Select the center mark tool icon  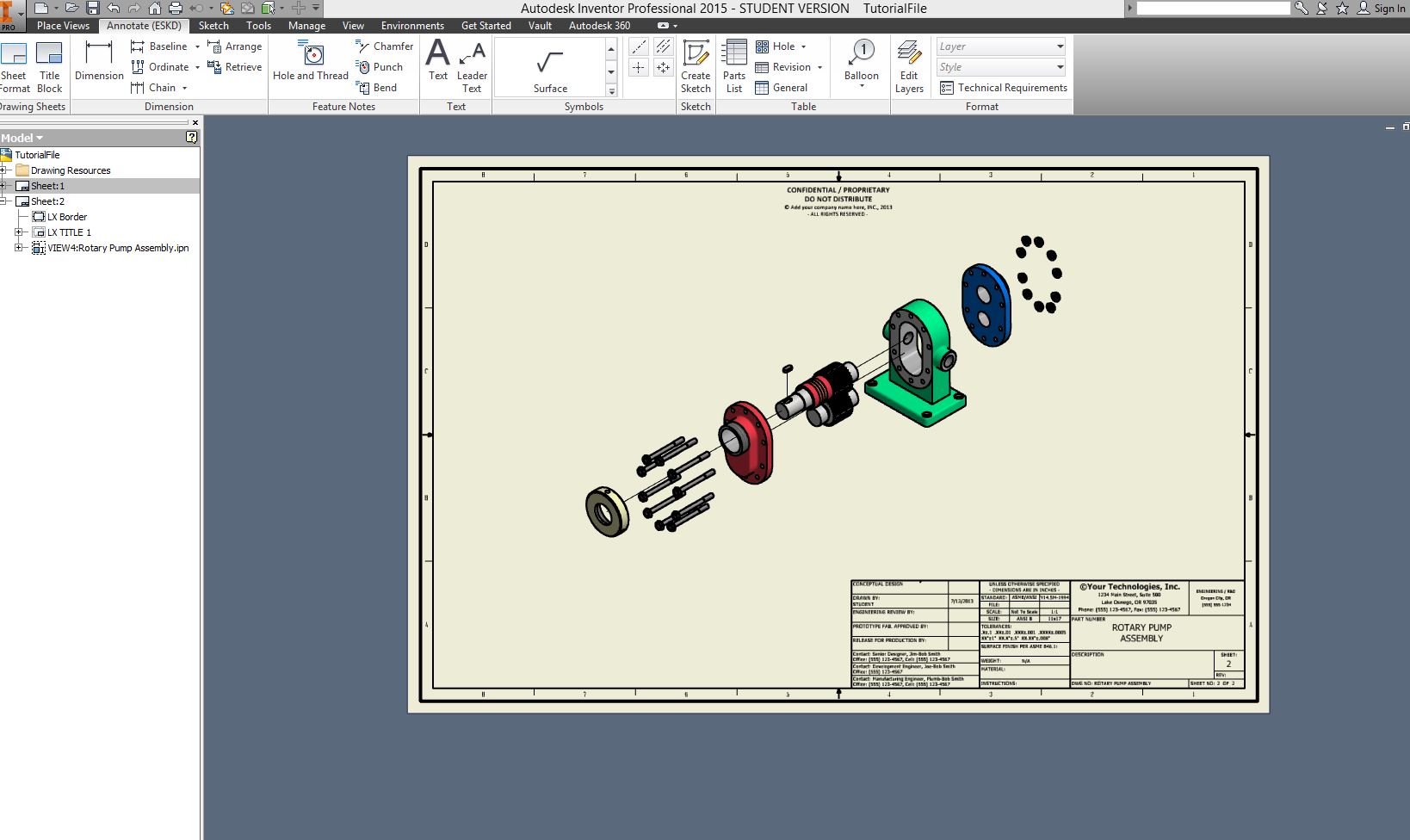[639, 67]
